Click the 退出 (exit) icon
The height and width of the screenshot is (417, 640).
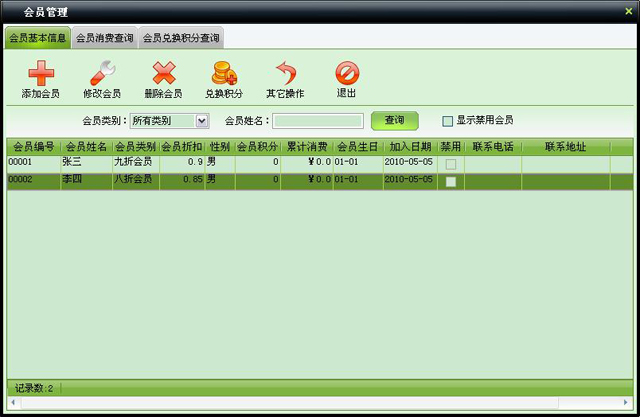click(x=346, y=73)
